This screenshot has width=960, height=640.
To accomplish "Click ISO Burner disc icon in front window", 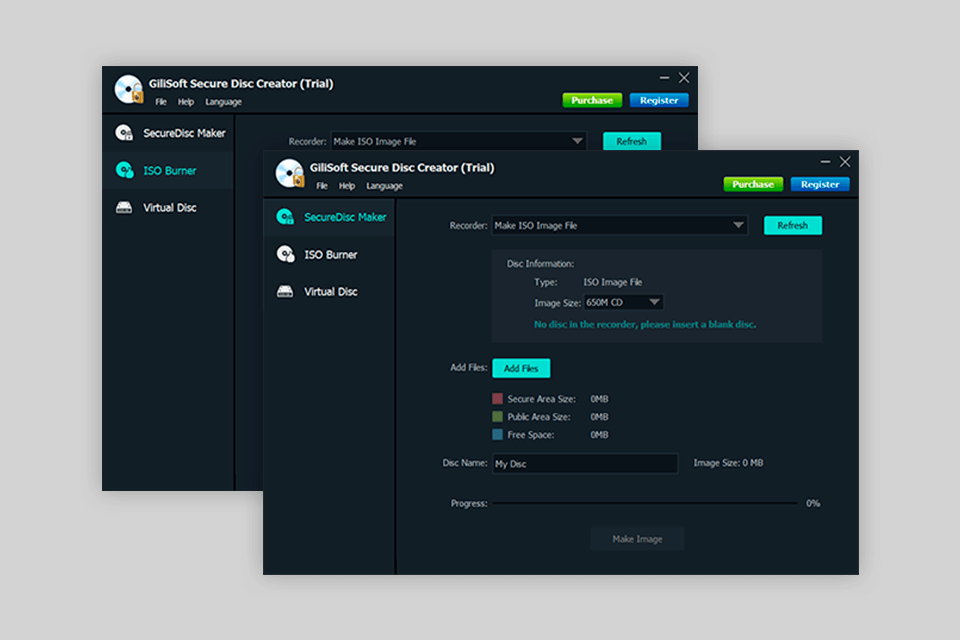I will pos(285,254).
